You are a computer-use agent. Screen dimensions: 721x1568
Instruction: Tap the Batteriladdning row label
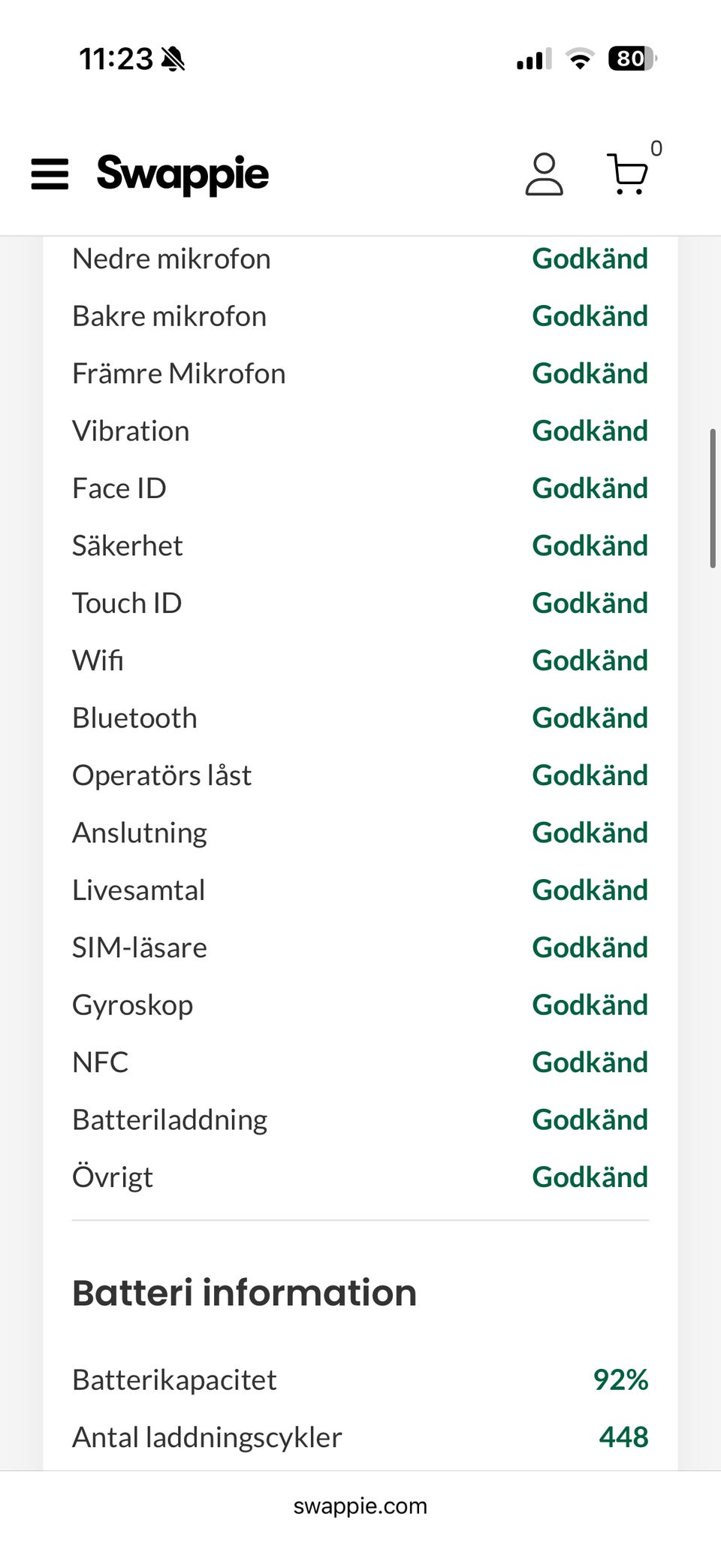(170, 1120)
